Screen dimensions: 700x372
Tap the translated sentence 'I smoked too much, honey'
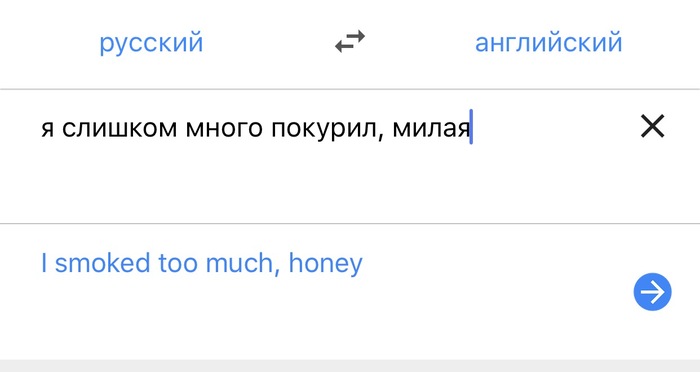202,263
